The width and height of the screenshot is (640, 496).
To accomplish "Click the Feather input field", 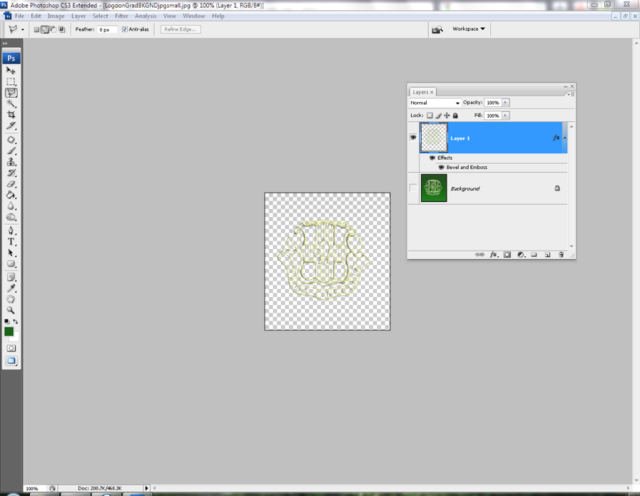I will click(107, 29).
